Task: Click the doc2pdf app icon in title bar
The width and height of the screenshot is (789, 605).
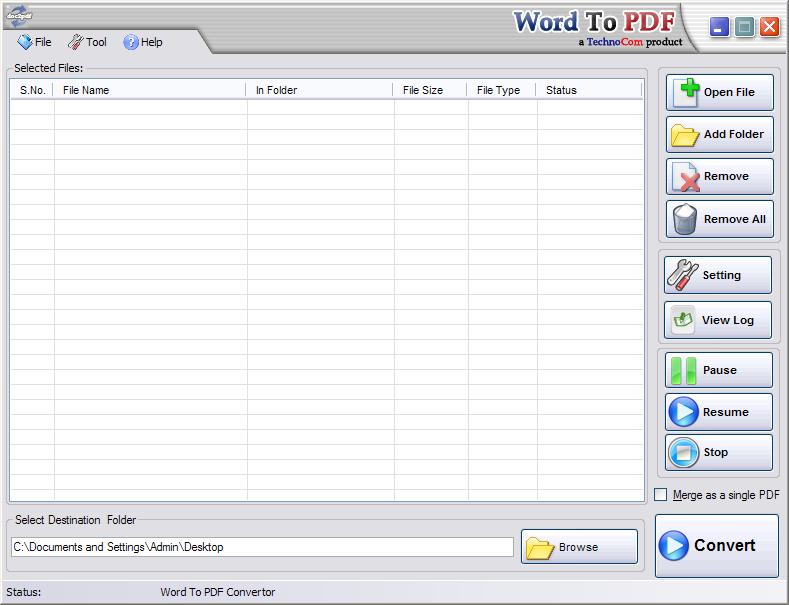Action: pyautogui.click(x=19, y=16)
